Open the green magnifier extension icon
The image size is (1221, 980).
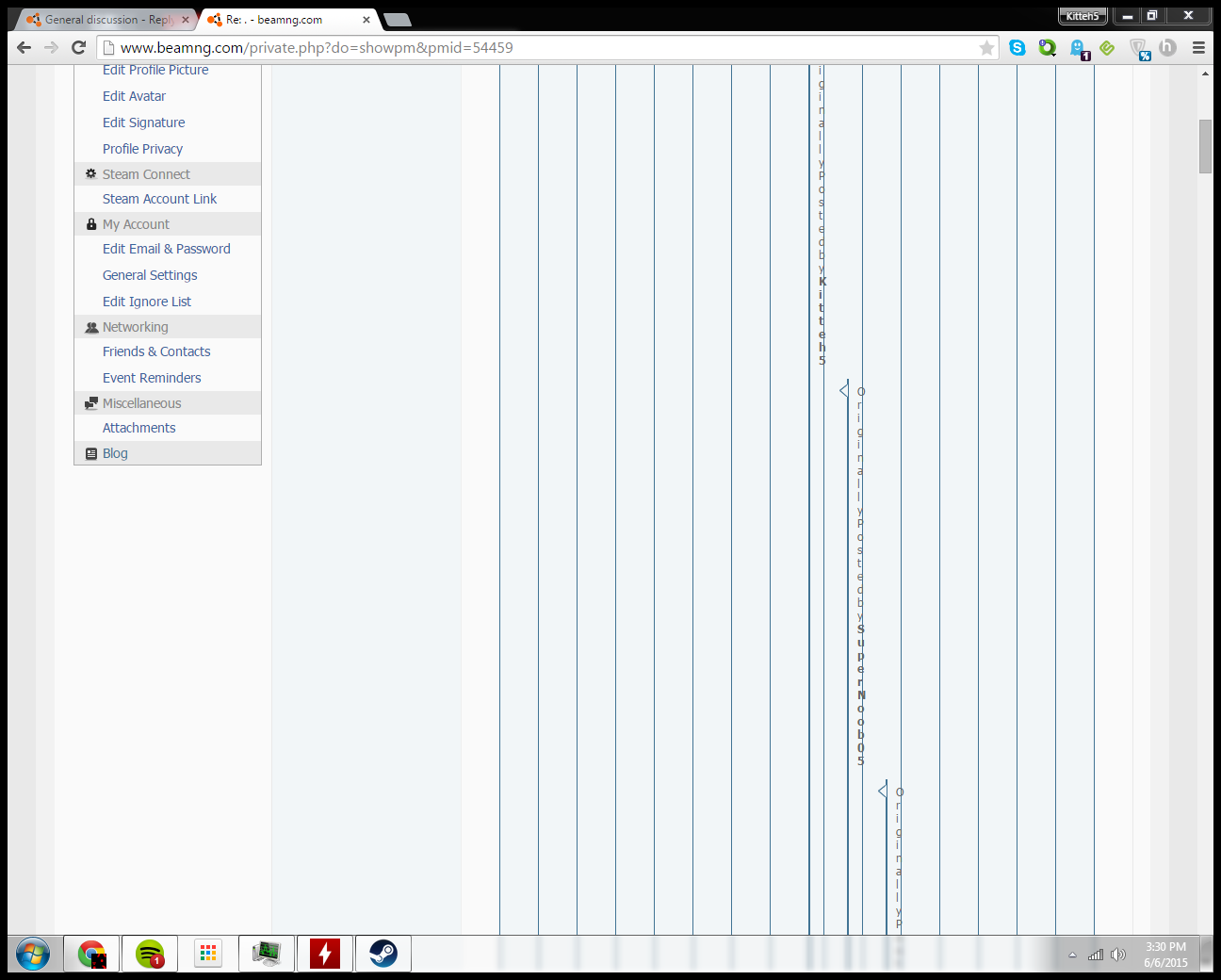[x=1048, y=47]
